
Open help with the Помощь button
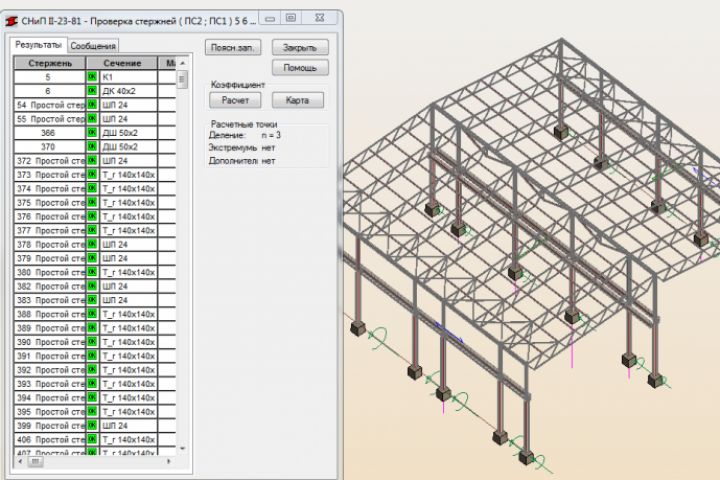pyautogui.click(x=300, y=68)
